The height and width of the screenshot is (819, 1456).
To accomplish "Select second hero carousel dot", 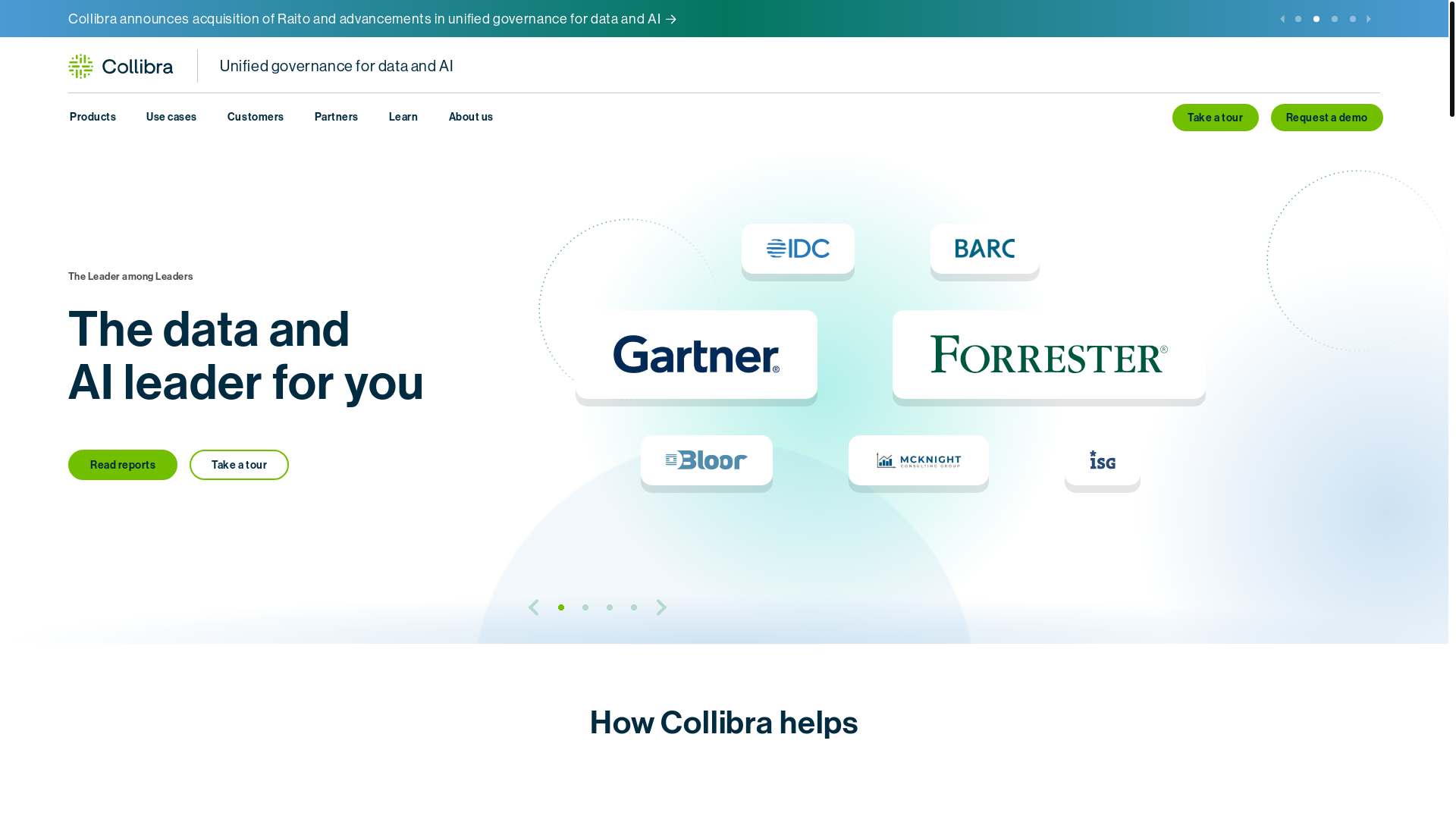I will pyautogui.click(x=585, y=607).
